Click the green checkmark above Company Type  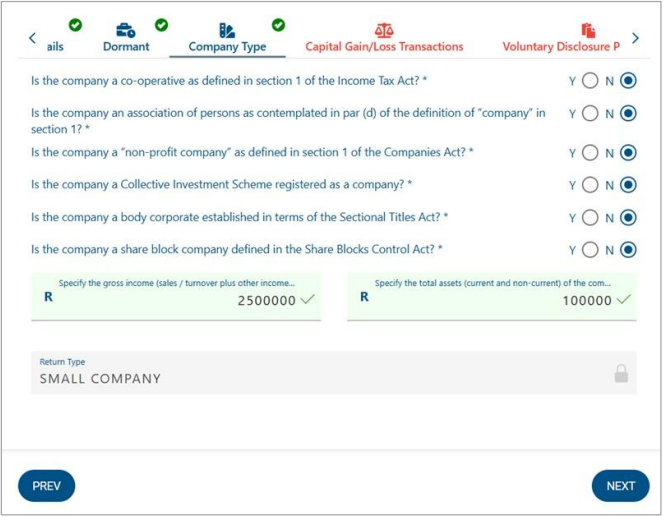coord(278,24)
